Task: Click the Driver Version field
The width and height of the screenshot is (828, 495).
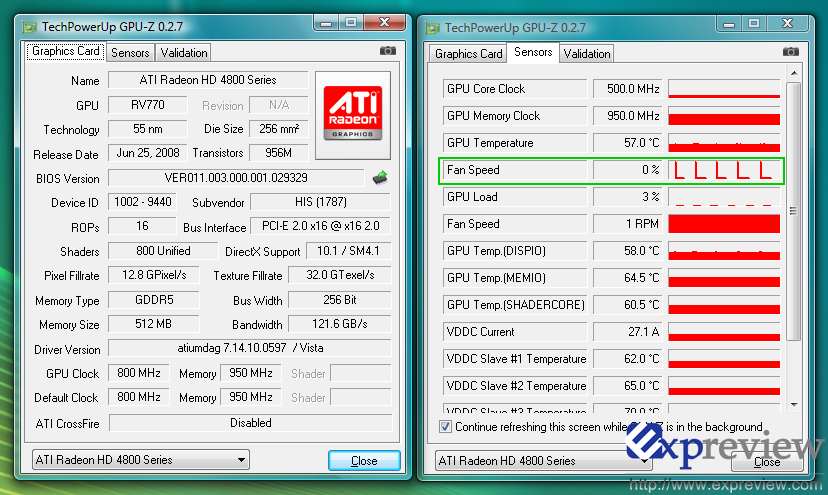Action: pos(250,348)
